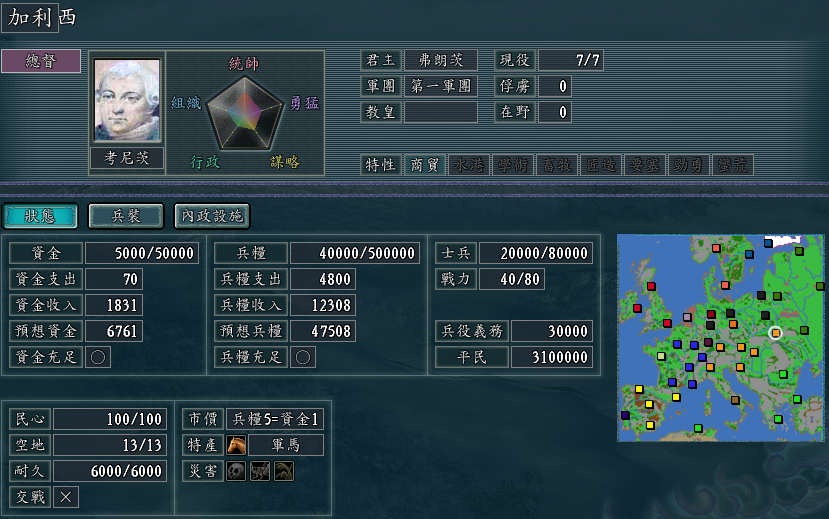The height and width of the screenshot is (519, 829).
Task: Click the ability pentagon radar chart
Action: pos(244,113)
